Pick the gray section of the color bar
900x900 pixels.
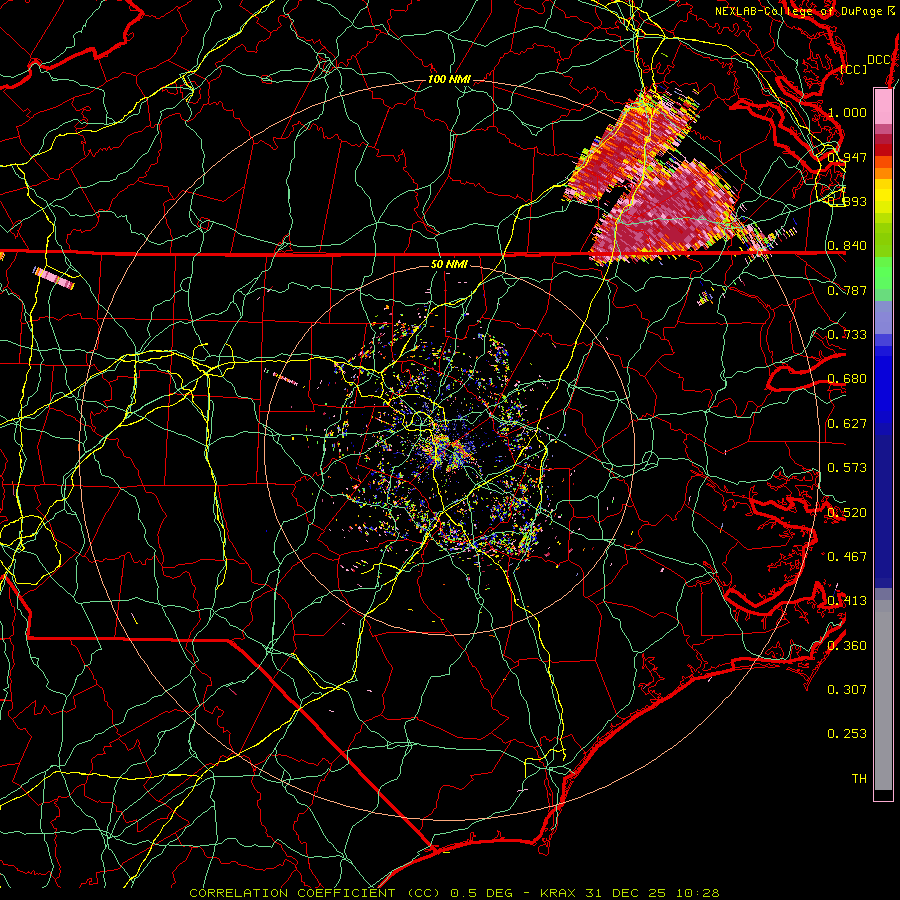(883, 695)
